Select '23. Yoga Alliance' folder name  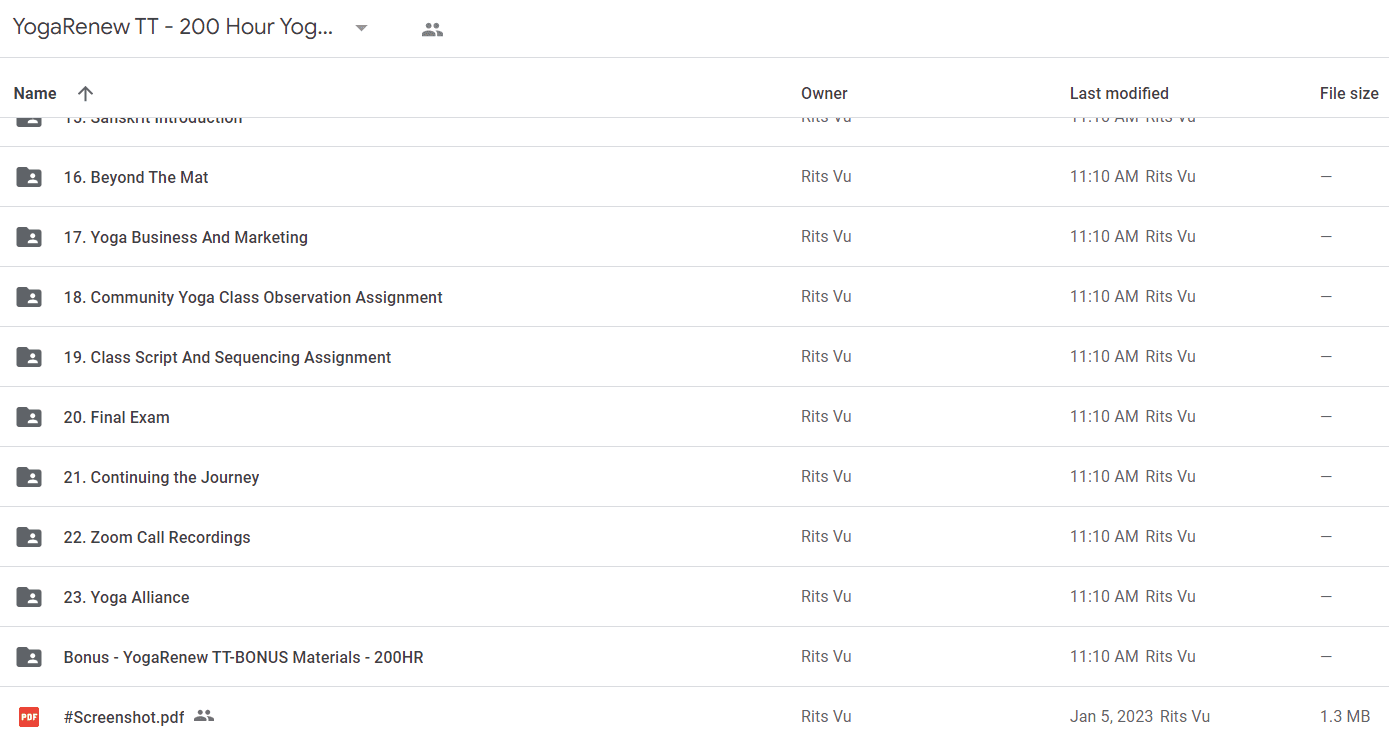tap(126, 597)
